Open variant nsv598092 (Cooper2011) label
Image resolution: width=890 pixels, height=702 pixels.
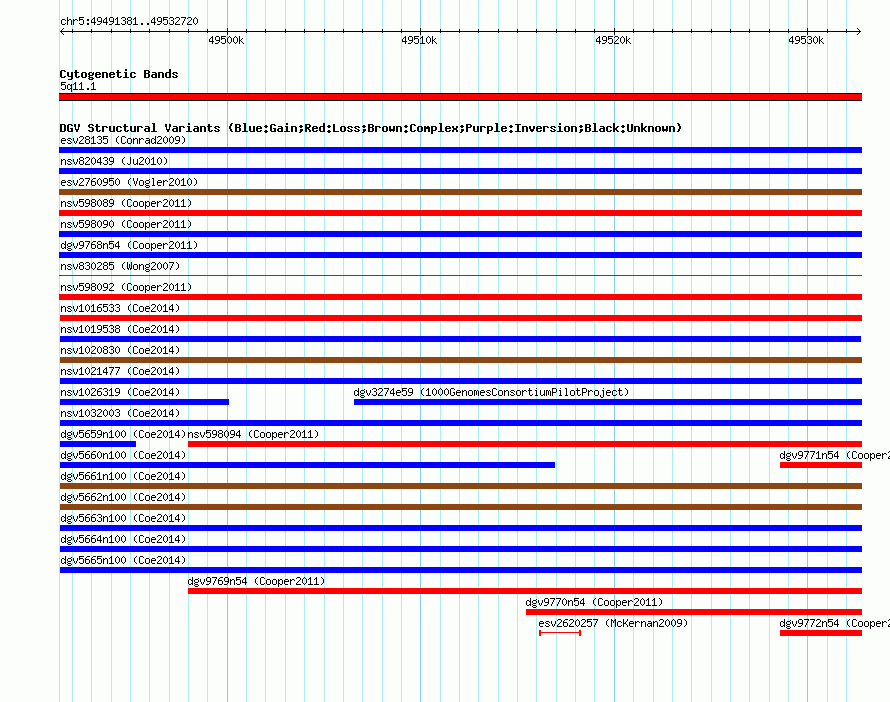(x=126, y=287)
